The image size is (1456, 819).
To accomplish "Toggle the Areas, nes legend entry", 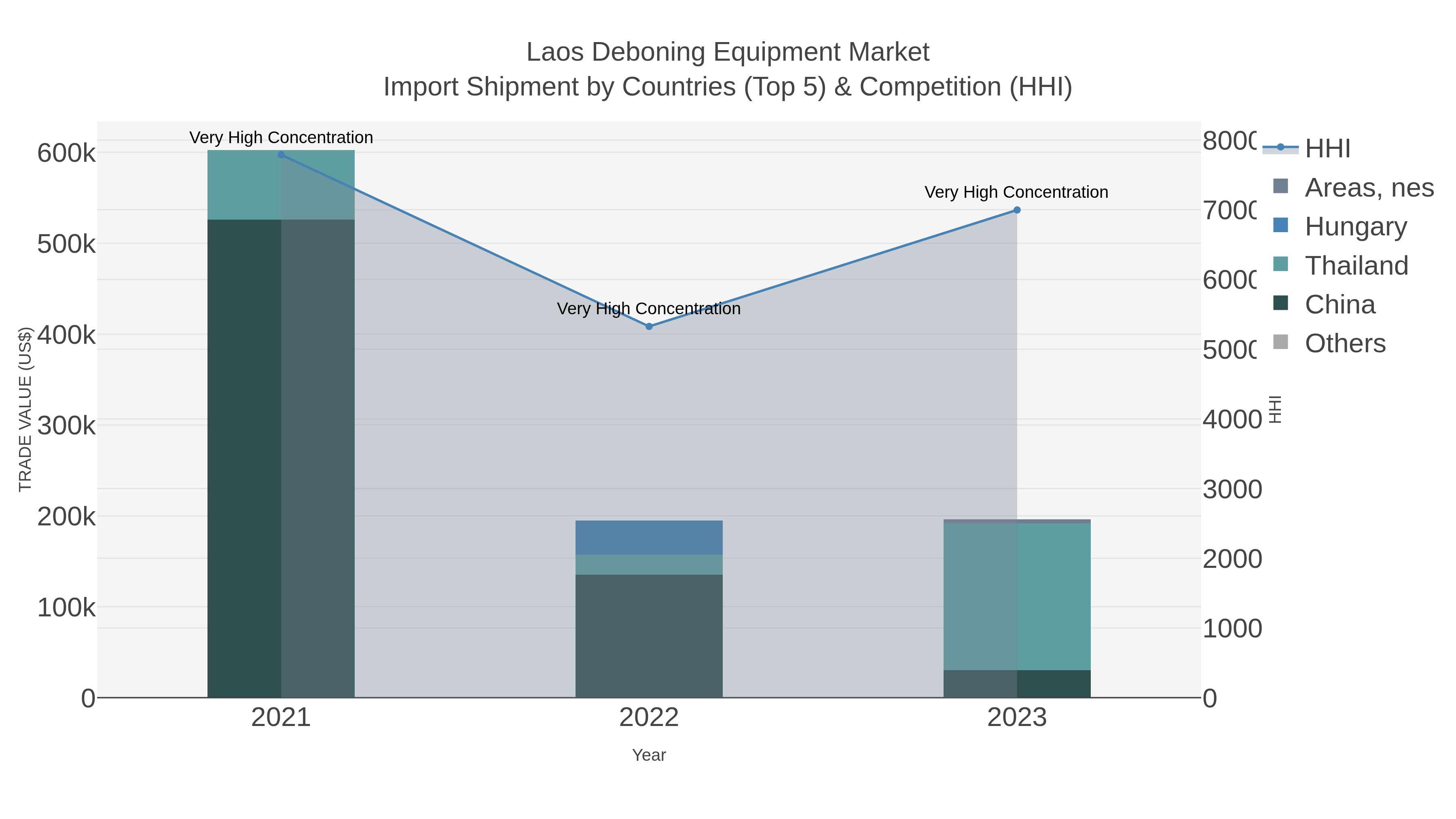I will (1352, 187).
